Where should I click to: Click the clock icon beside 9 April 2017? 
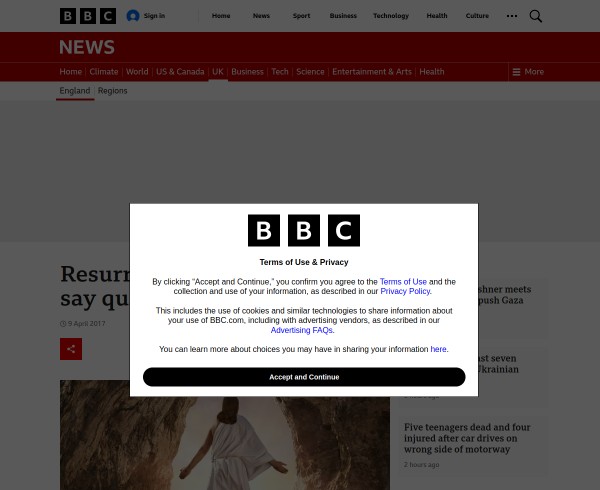[x=63, y=324]
